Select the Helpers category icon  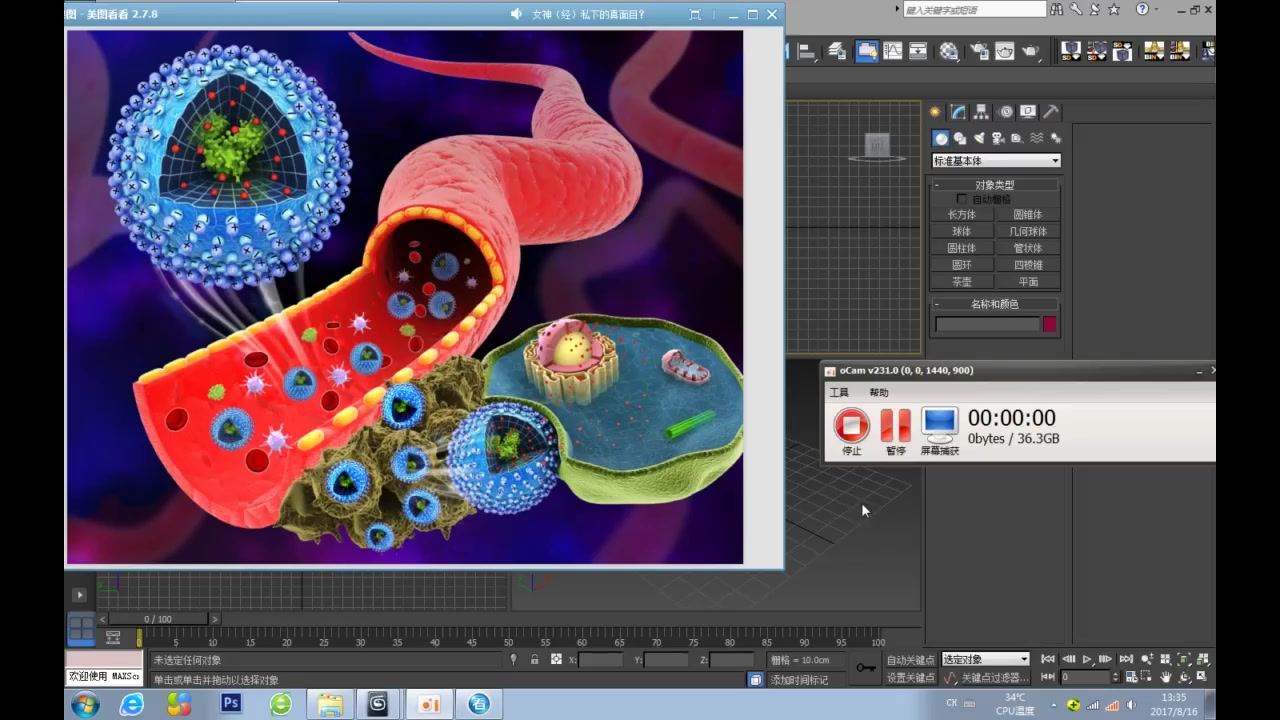pos(1017,138)
